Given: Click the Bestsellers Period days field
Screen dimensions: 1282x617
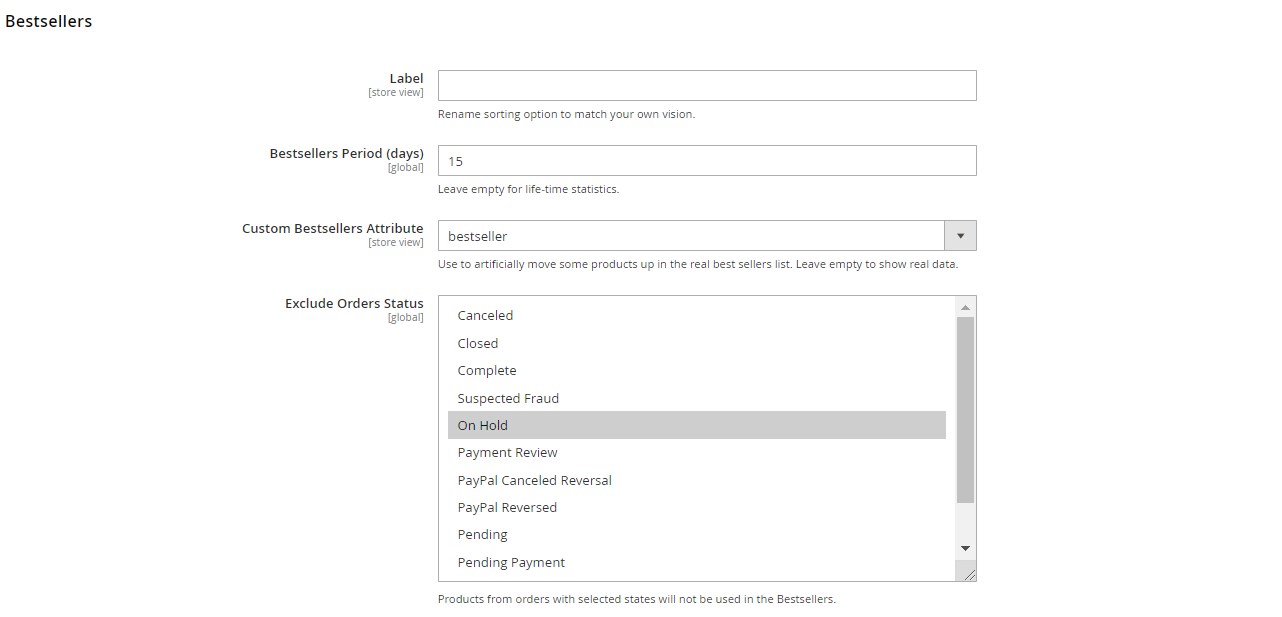Looking at the screenshot, I should (x=706, y=161).
